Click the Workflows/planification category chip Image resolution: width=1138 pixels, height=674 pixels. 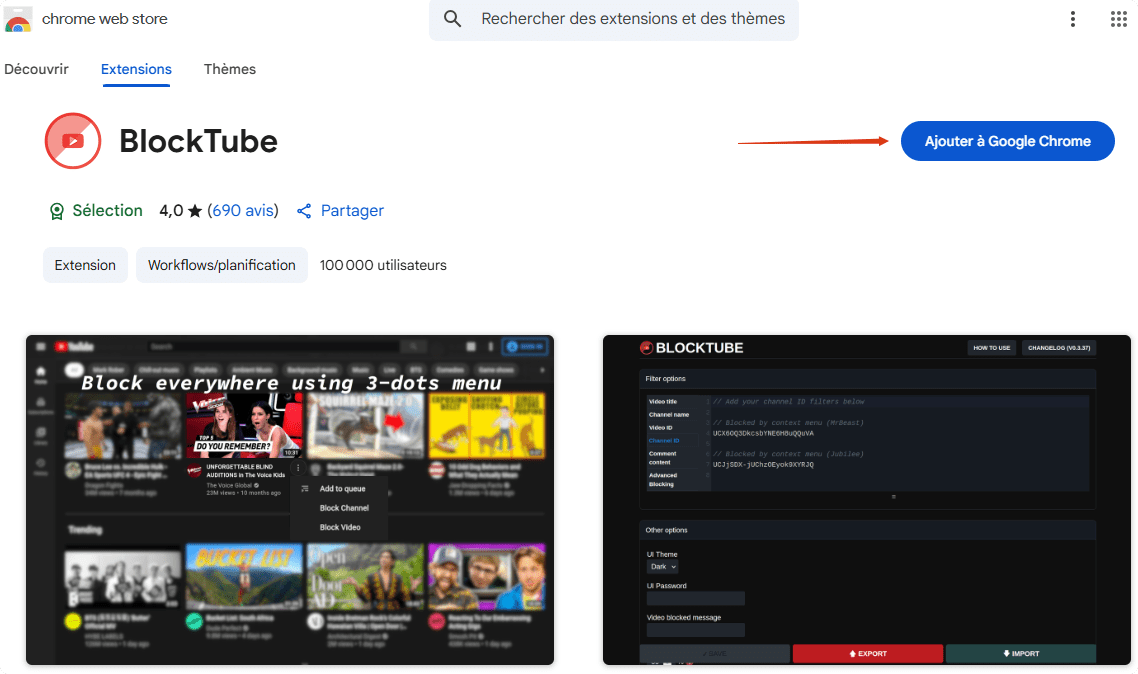pos(221,265)
